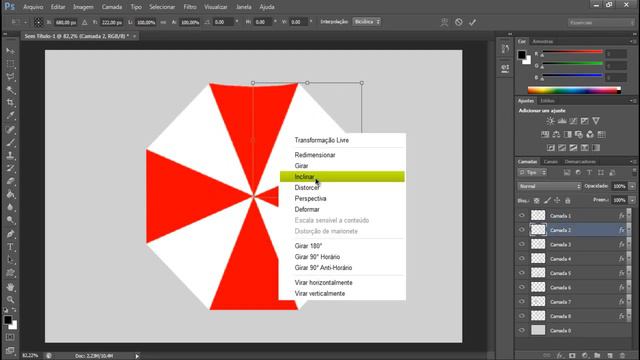Select the Crop tool
Viewport: 640px width, 360px height.
(x=10, y=103)
